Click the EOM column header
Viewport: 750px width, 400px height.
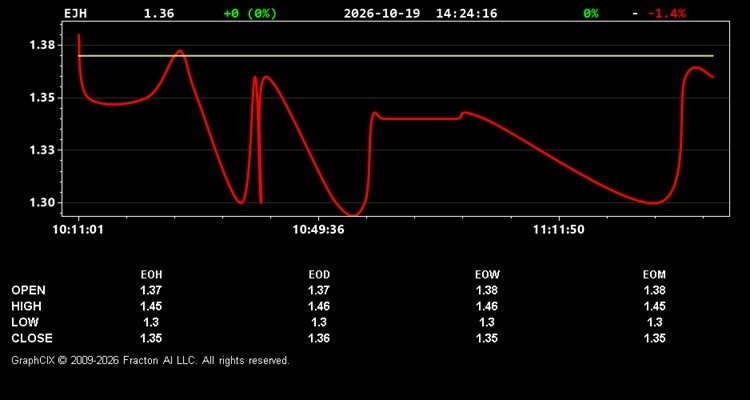click(x=654, y=275)
